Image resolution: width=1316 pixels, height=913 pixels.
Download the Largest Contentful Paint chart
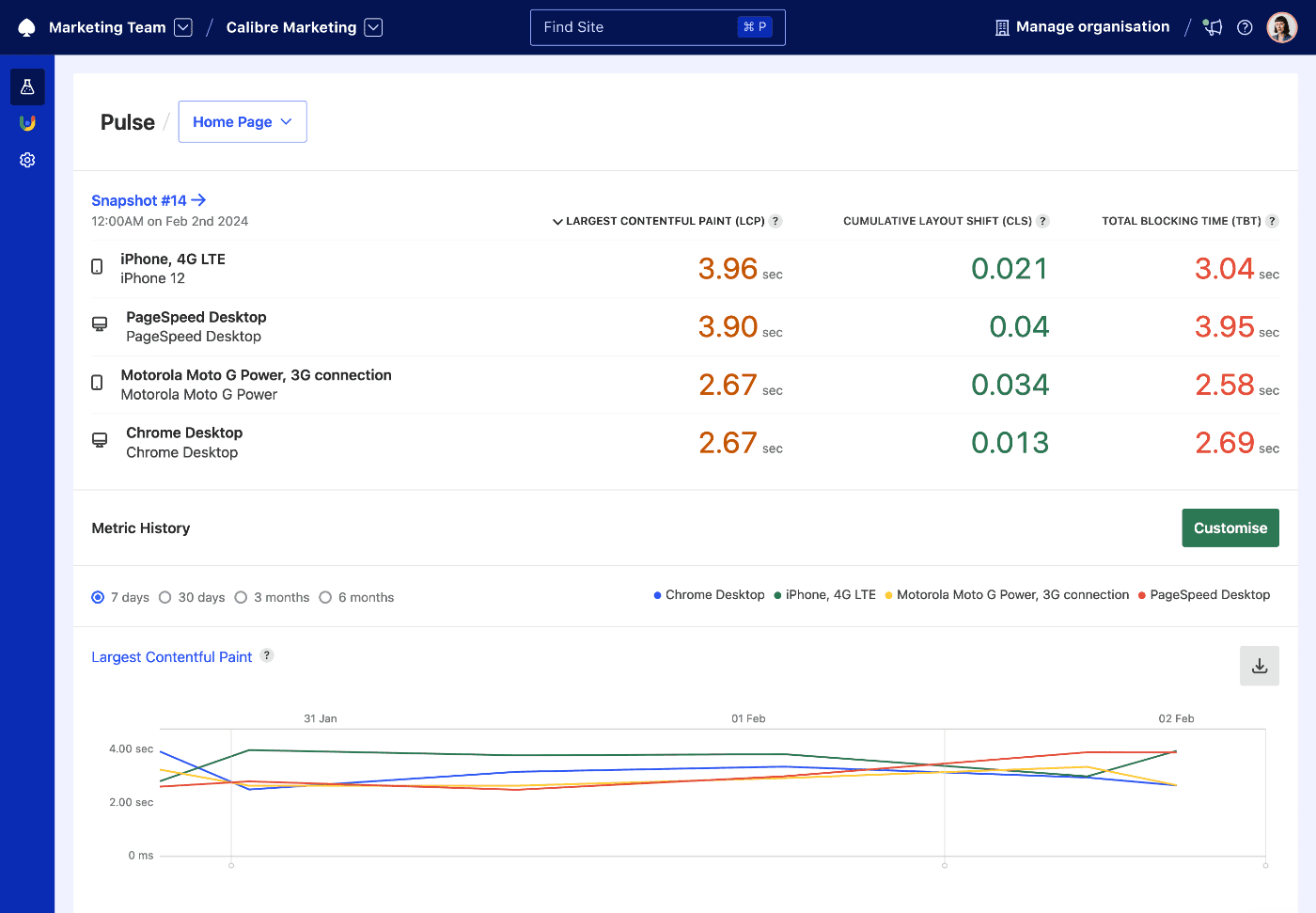coord(1259,666)
